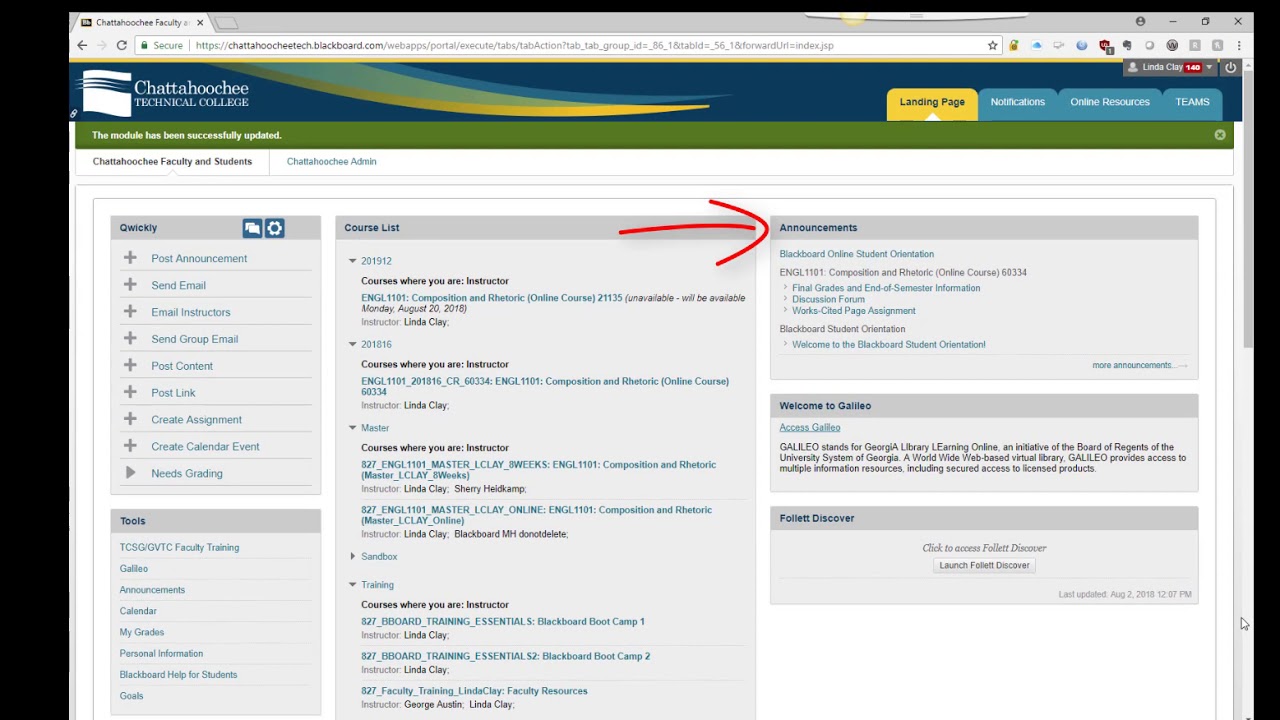The height and width of the screenshot is (720, 1280).
Task: Expand the Works-Cited Page Assignment announcement
Action: click(x=853, y=311)
